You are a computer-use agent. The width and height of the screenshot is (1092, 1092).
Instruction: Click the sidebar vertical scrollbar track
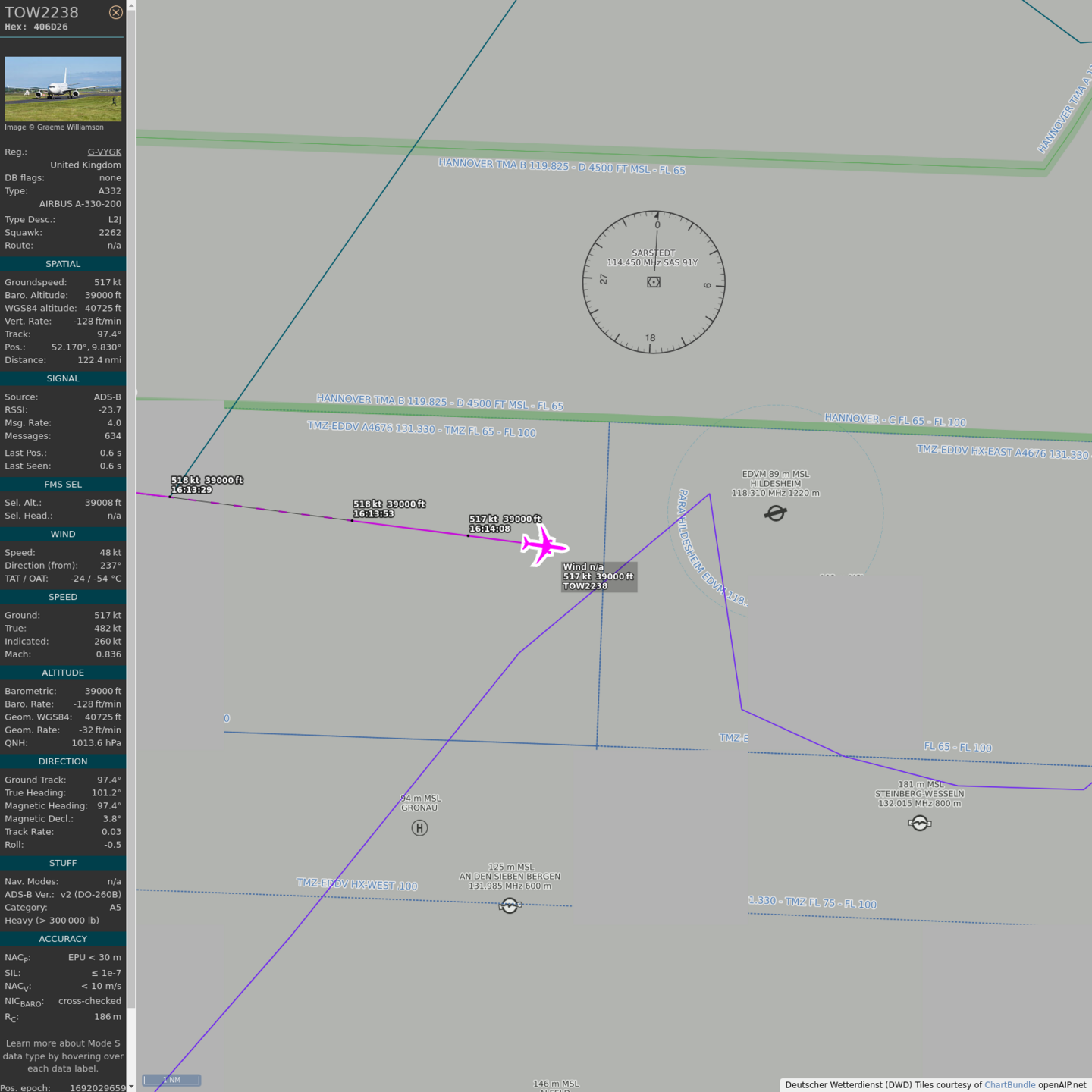coord(131,531)
